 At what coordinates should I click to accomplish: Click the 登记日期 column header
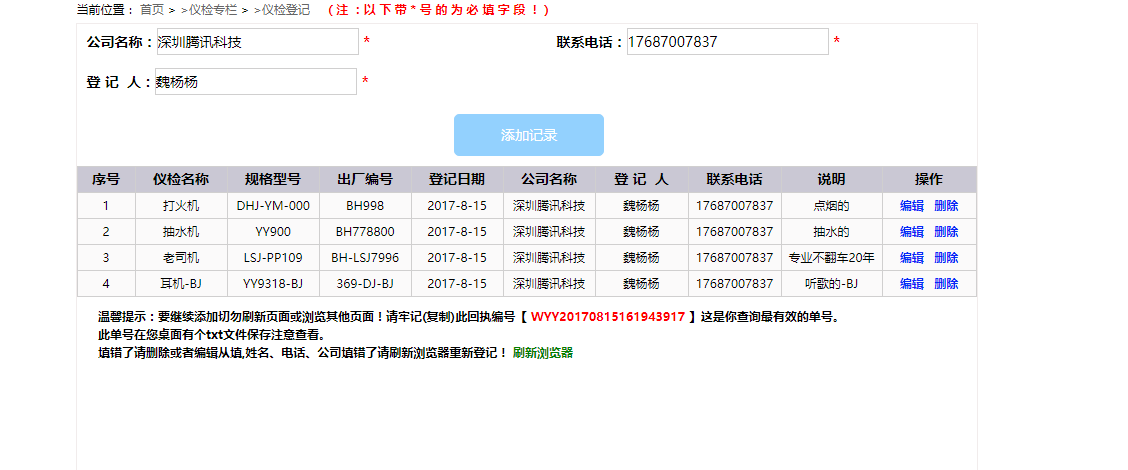point(458,179)
